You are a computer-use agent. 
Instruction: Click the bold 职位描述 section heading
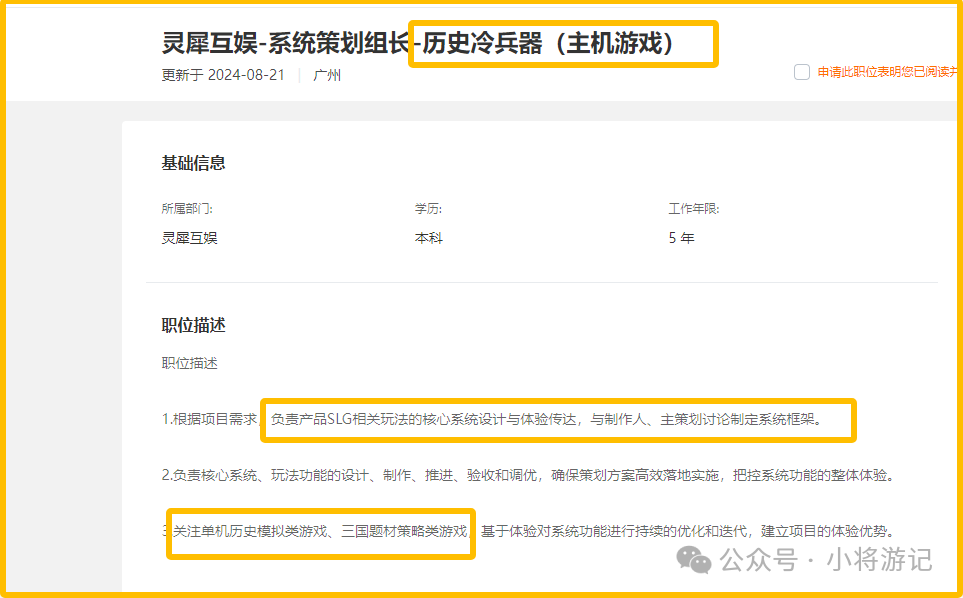[x=193, y=325]
